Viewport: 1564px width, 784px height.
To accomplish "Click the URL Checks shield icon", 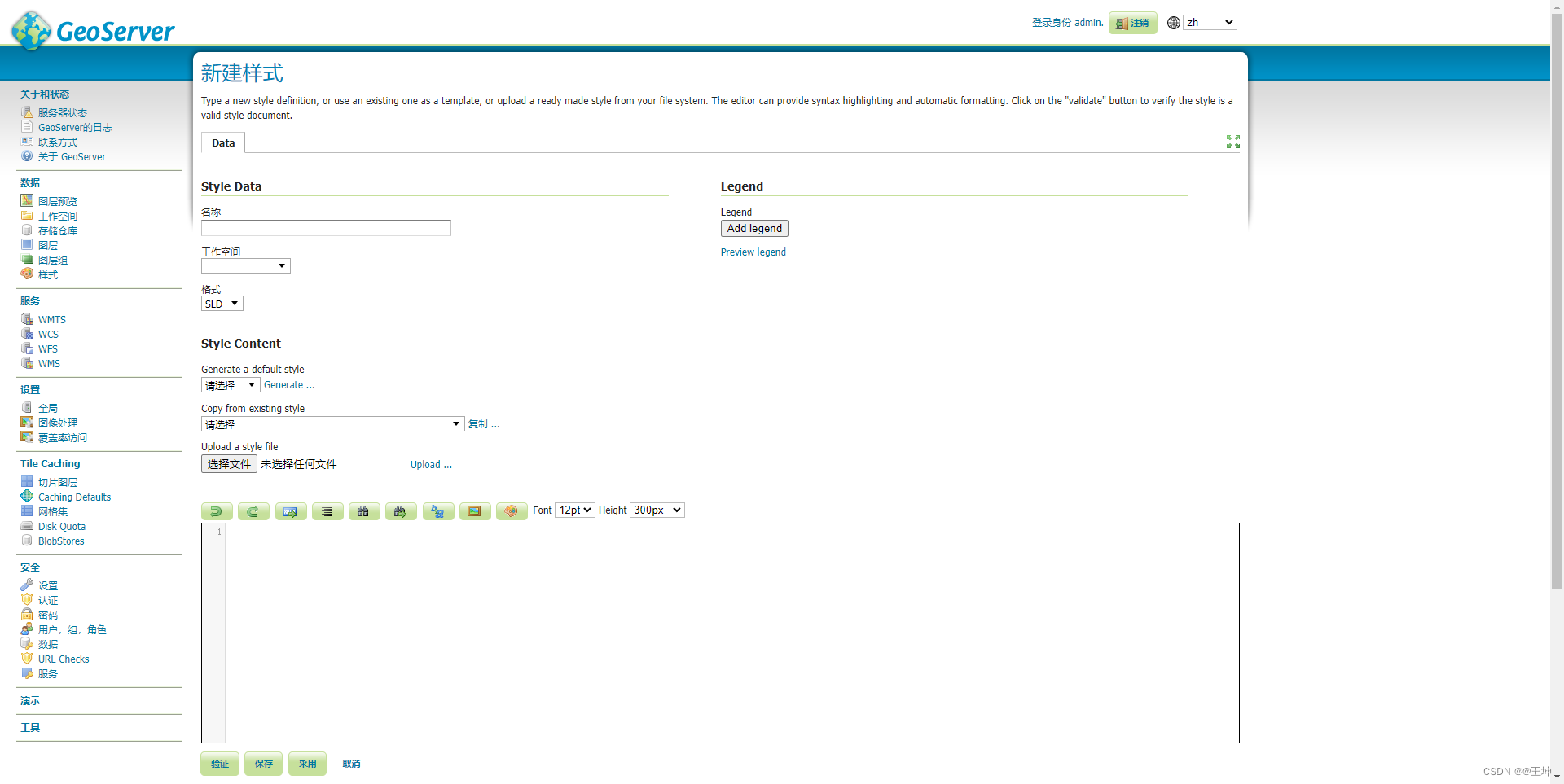I will point(27,659).
